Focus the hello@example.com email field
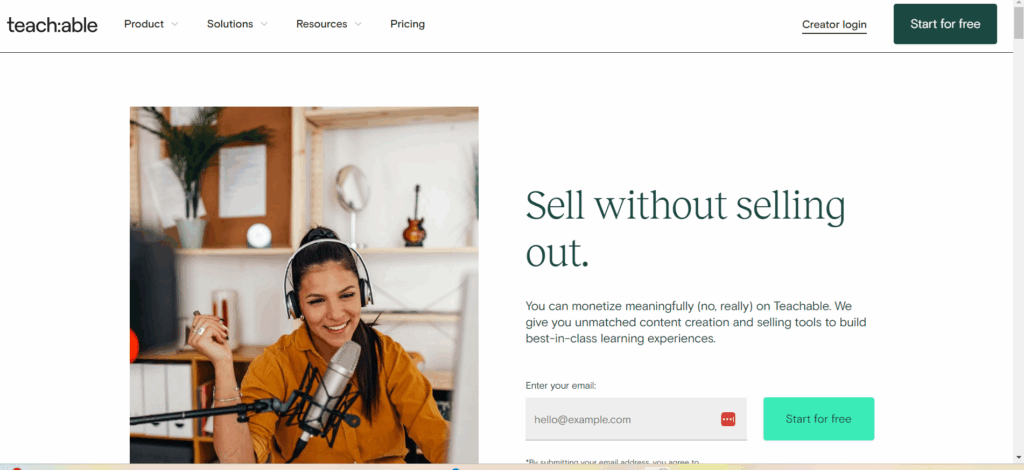Viewport: 1024px width, 470px height. (636, 419)
